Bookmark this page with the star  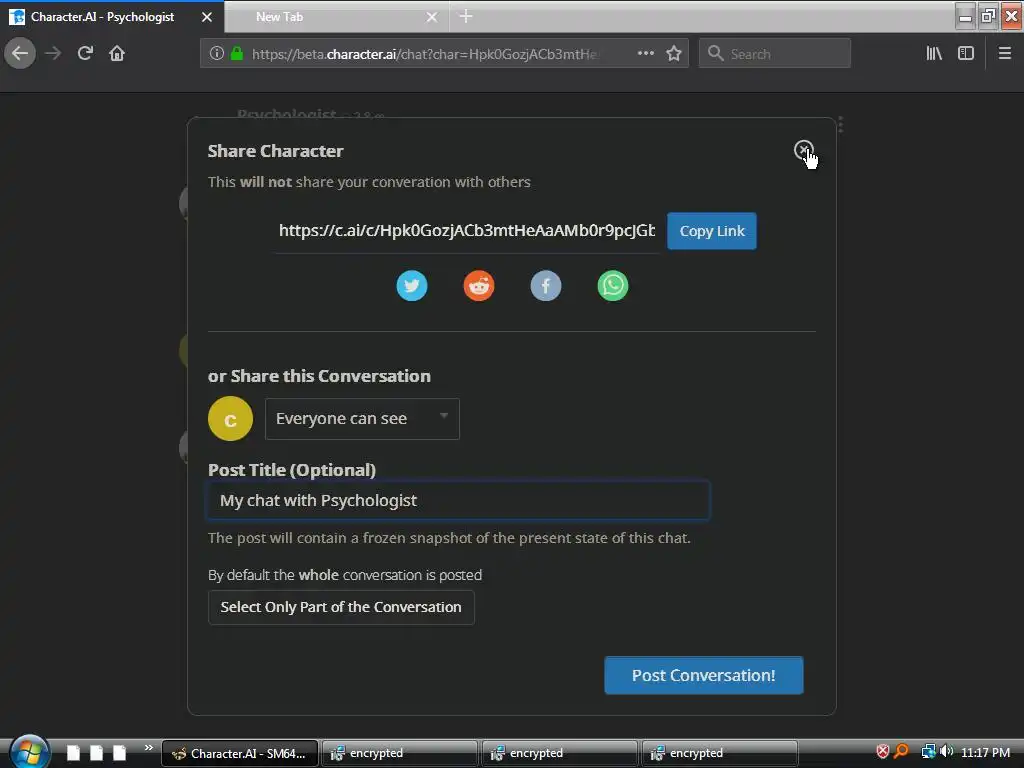click(674, 54)
